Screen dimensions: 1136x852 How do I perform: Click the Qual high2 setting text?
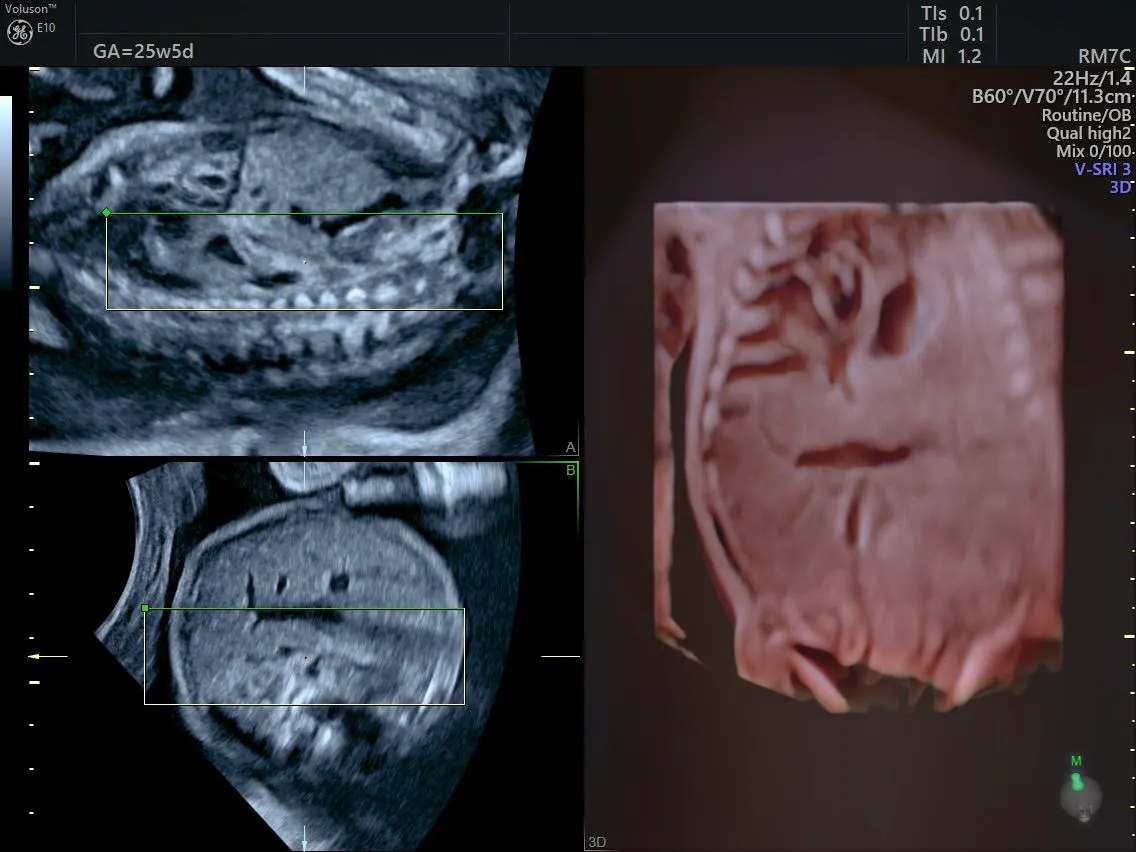[x=1088, y=133]
